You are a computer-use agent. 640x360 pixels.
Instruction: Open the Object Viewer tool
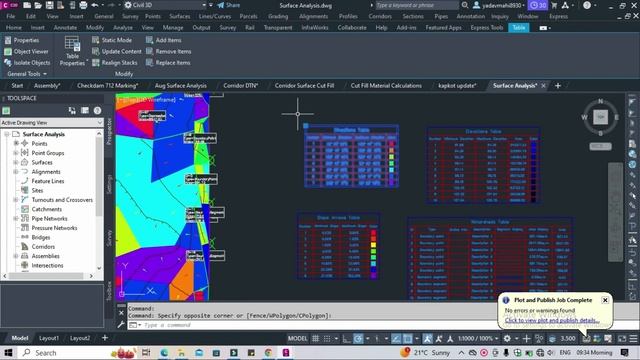tap(27, 51)
